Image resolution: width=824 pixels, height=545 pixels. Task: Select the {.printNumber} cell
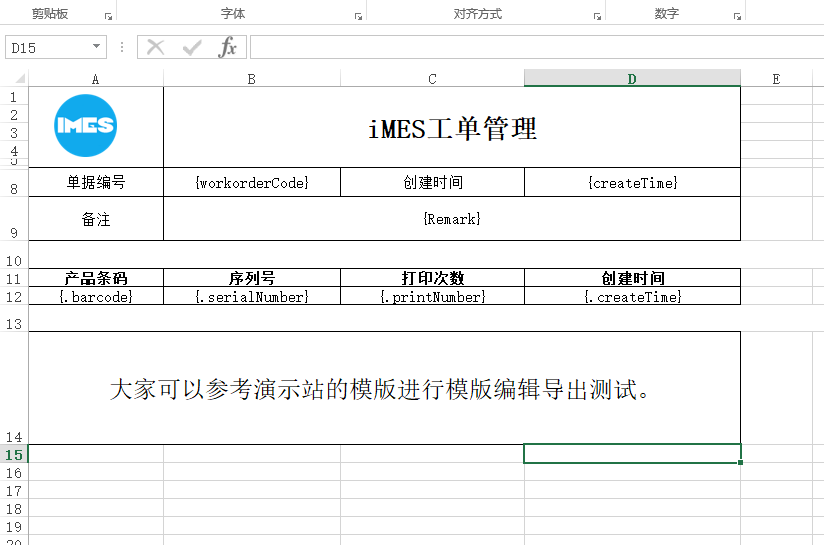click(432, 296)
